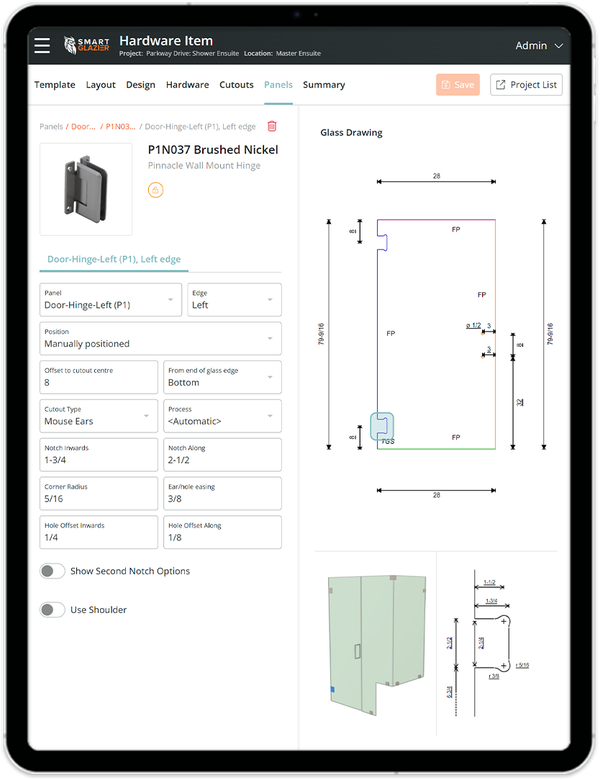This screenshot has width=600, height=780.
Task: Switch to the Hardware tab
Action: 188,85
